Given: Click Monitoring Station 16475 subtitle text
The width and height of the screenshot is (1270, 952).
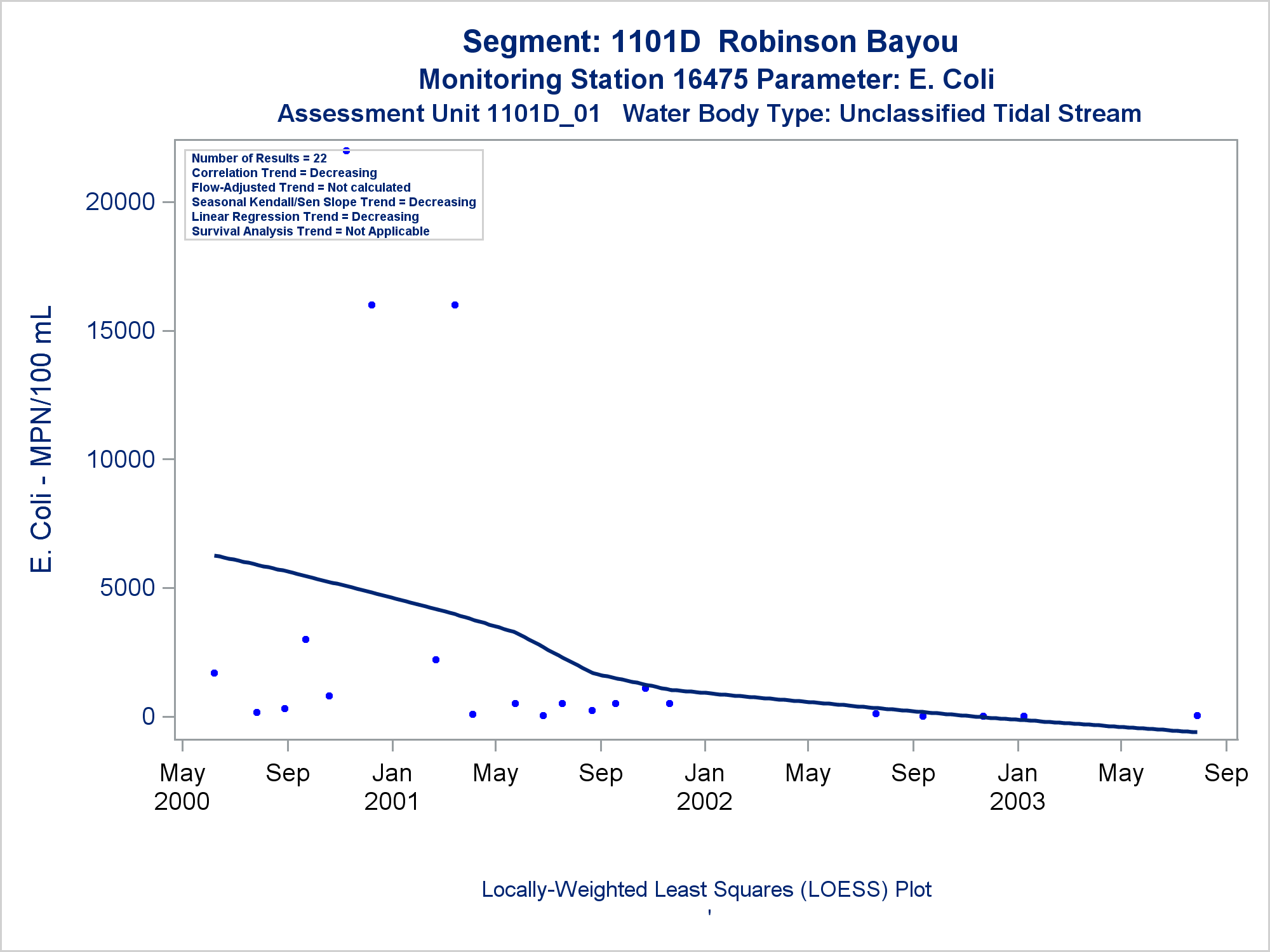Looking at the screenshot, I should (x=706, y=80).
